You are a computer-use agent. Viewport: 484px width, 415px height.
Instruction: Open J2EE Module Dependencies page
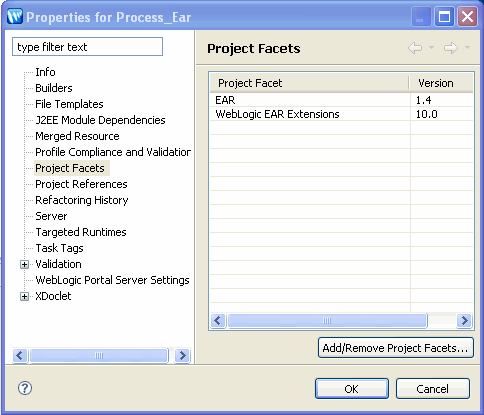pyautogui.click(x=100, y=120)
